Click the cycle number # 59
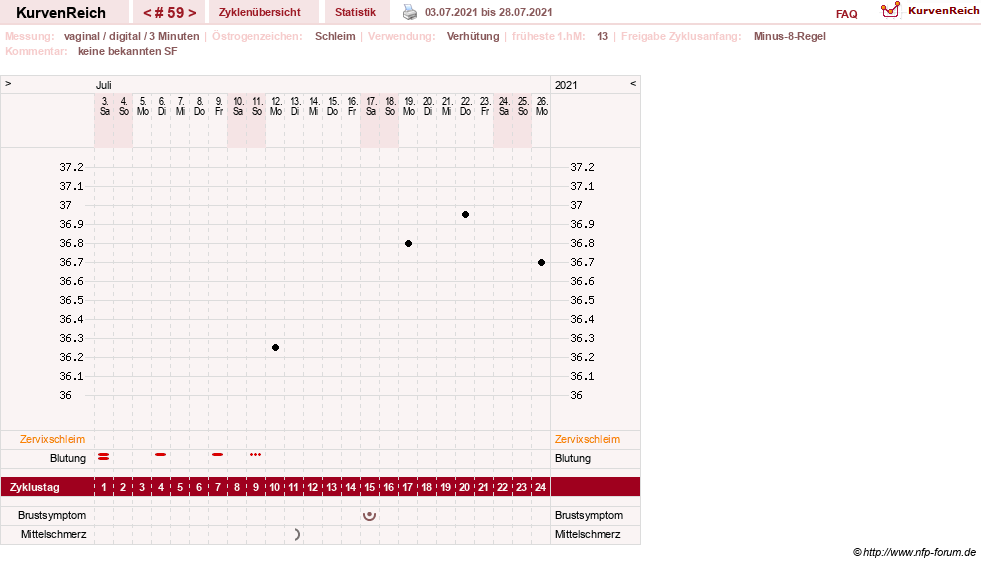 click(x=170, y=13)
